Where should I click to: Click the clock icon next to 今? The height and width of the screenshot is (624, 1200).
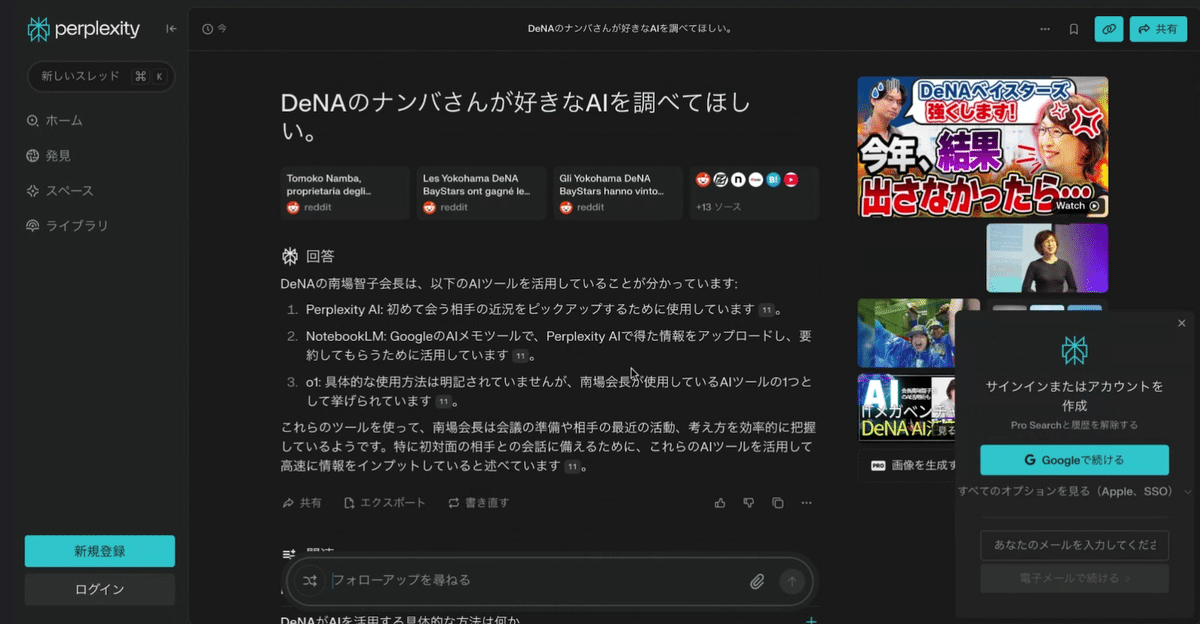tap(207, 29)
